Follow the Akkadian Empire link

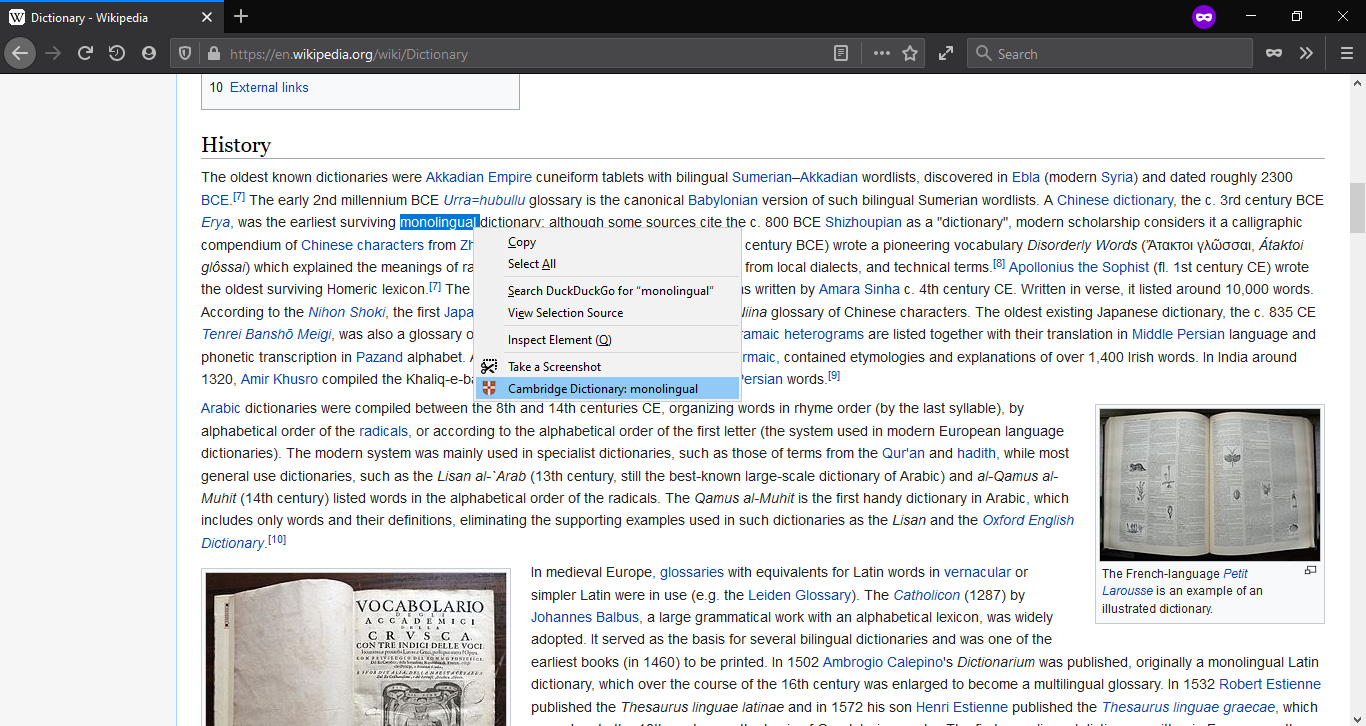click(x=479, y=178)
